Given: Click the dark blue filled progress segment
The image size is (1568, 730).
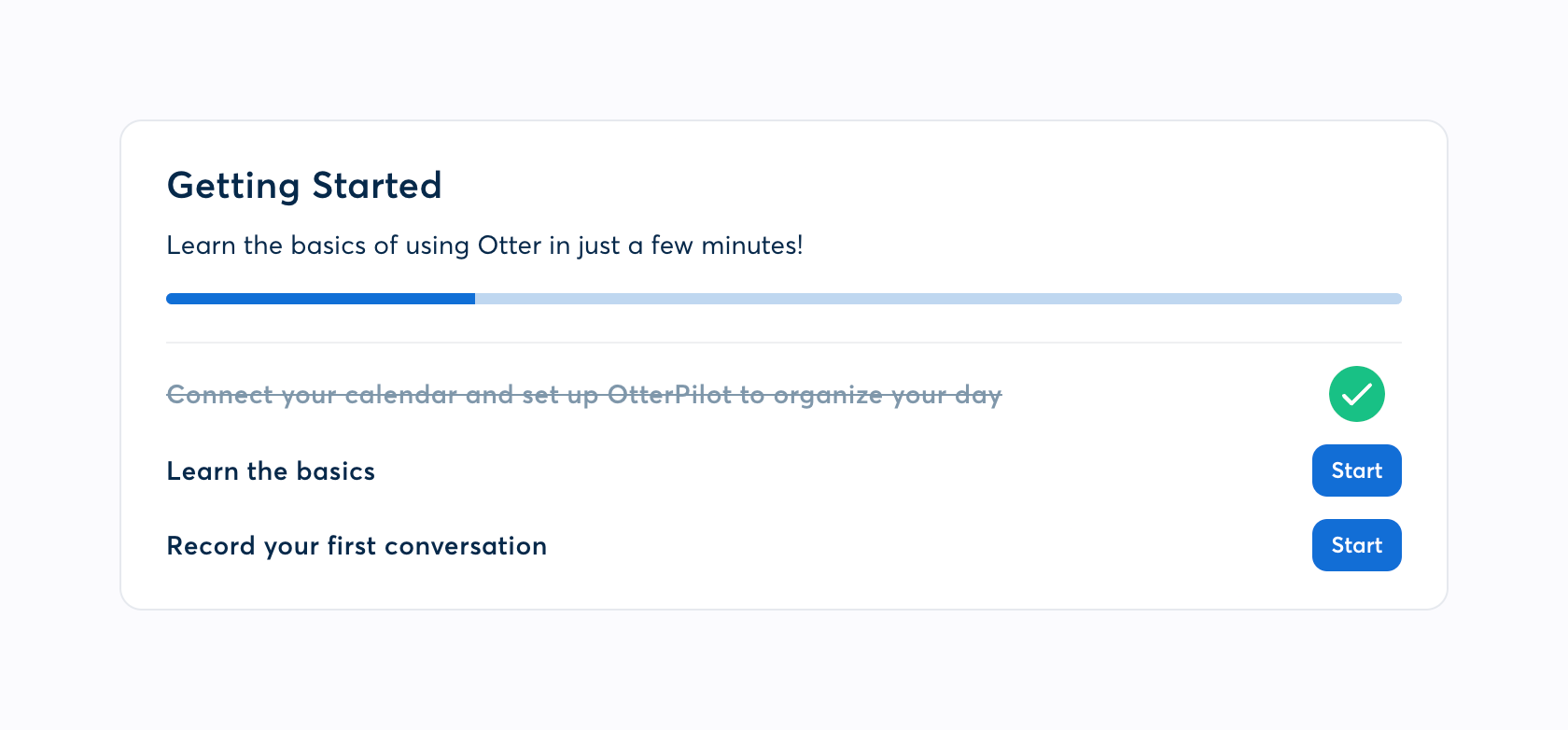Looking at the screenshot, I should pyautogui.click(x=320, y=299).
